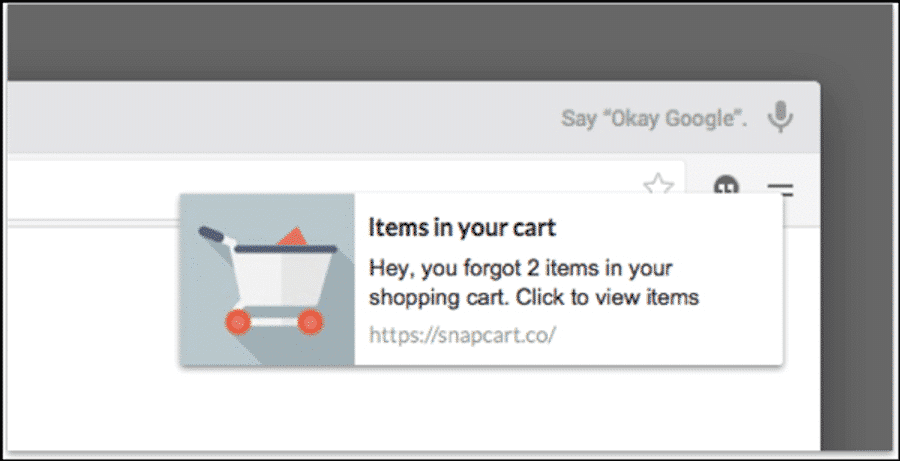Click empty space in Google search bar
This screenshot has width=900, height=462.
pos(287,118)
